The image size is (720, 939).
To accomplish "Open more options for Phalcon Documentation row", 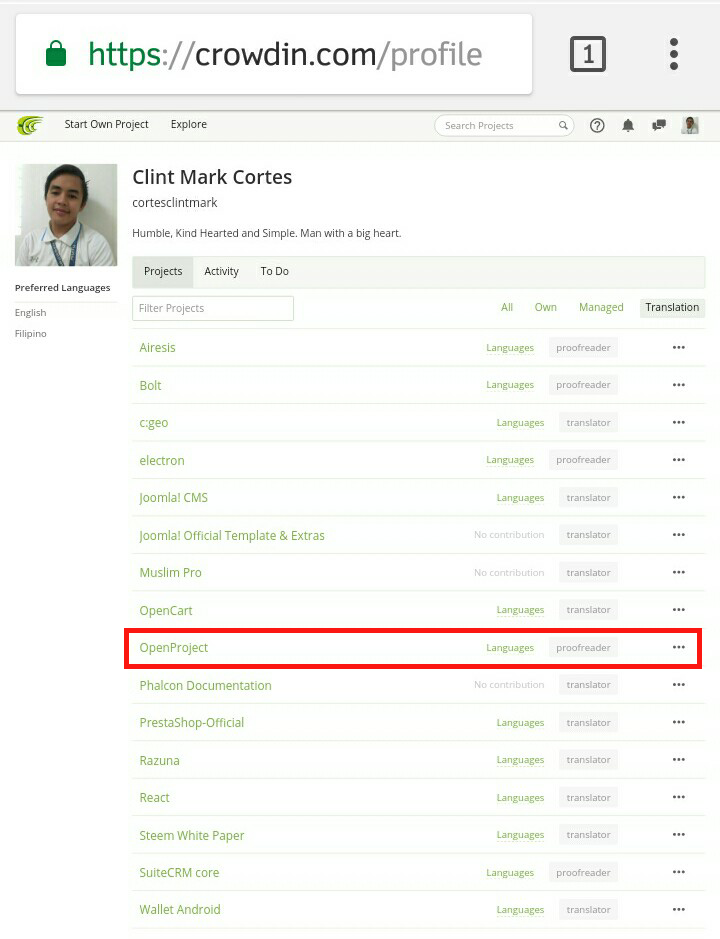I will tap(678, 684).
